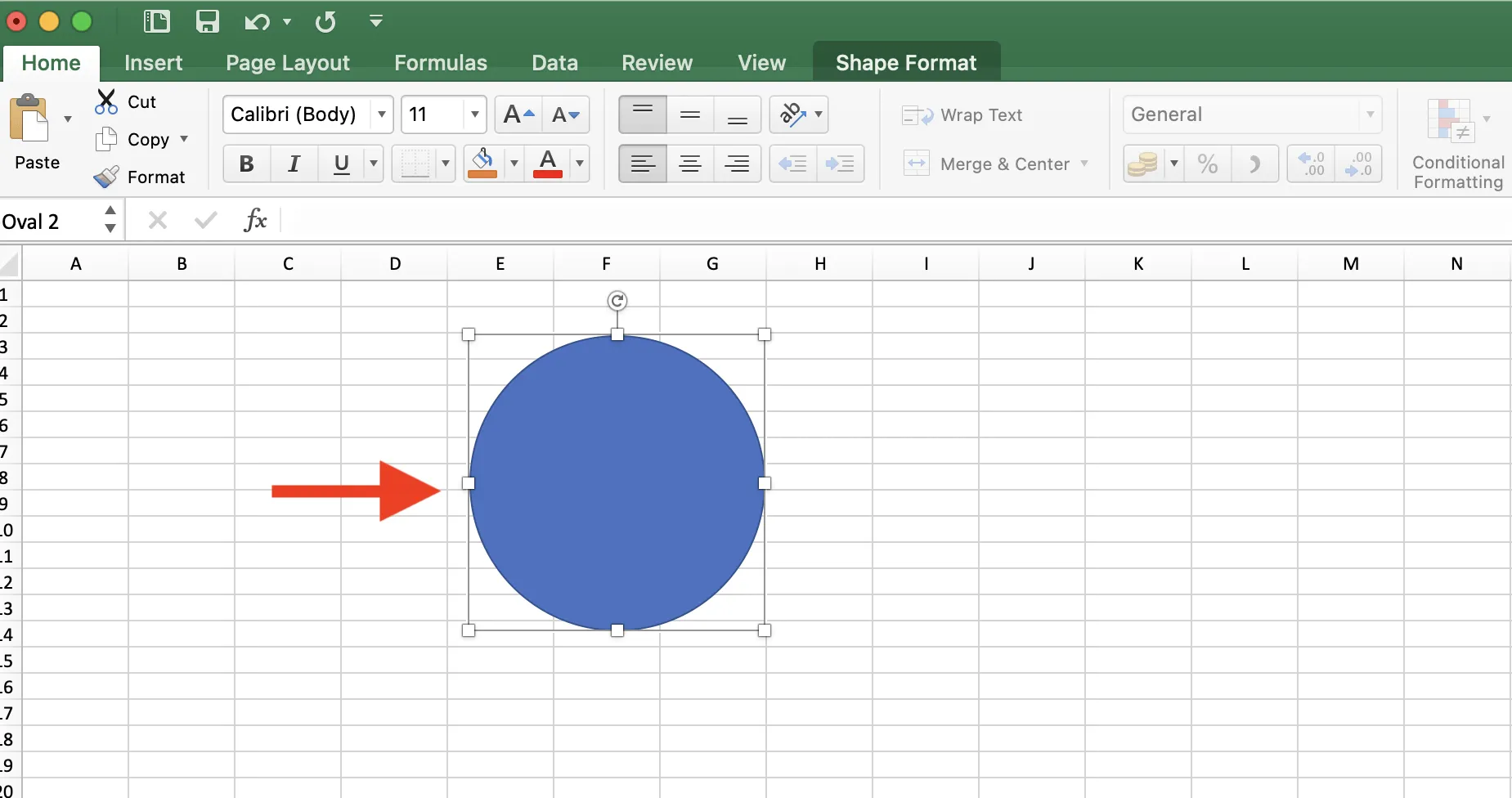Switch to the Formulas tab
This screenshot has height=798, width=1512.
click(441, 63)
